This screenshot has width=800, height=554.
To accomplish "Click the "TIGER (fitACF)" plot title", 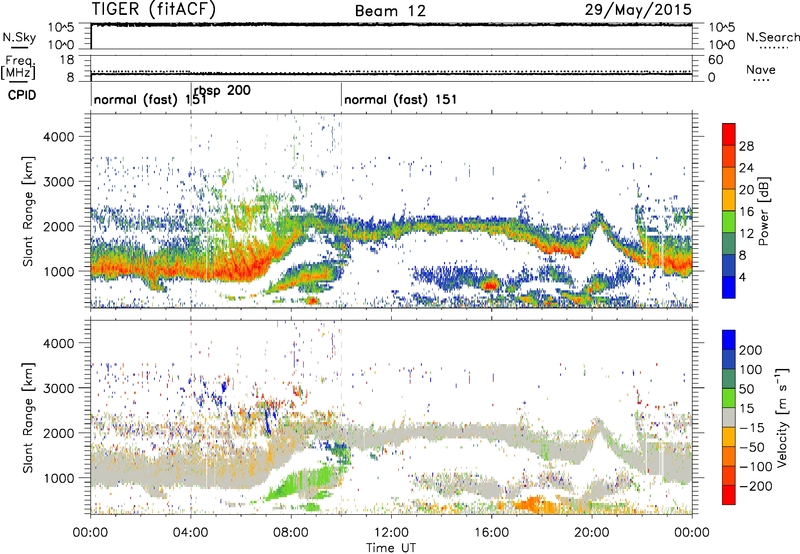I will coord(154,9).
